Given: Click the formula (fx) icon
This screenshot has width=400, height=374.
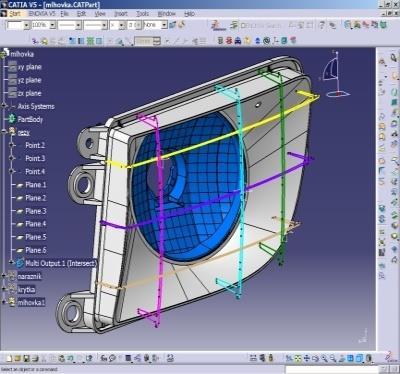Looking at the screenshot, I should tap(104, 359).
